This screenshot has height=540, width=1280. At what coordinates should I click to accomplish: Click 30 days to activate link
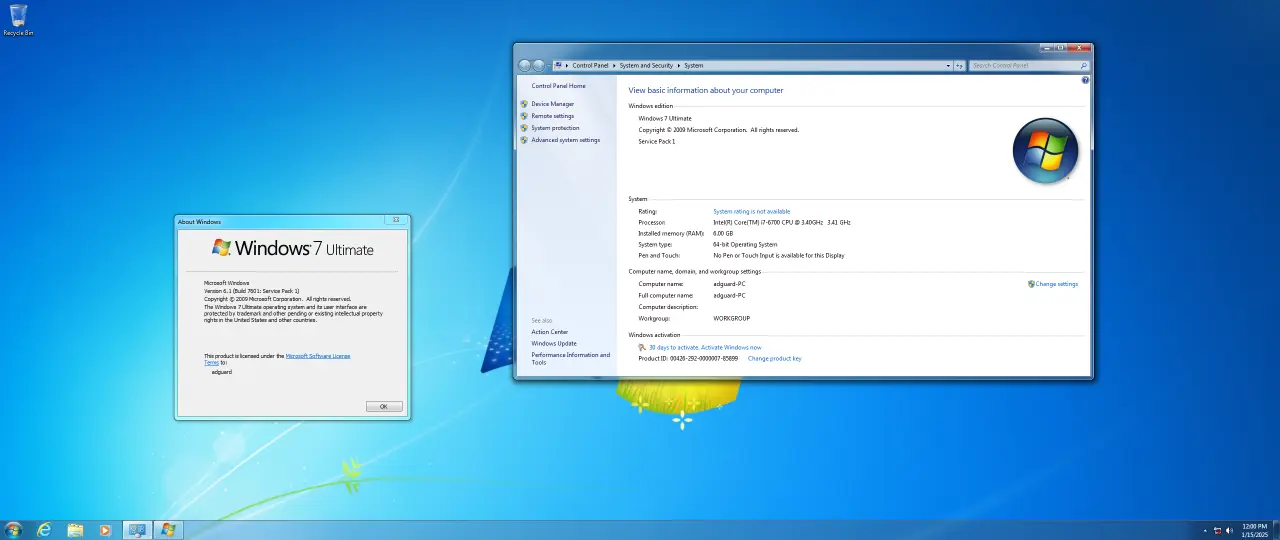(705, 347)
